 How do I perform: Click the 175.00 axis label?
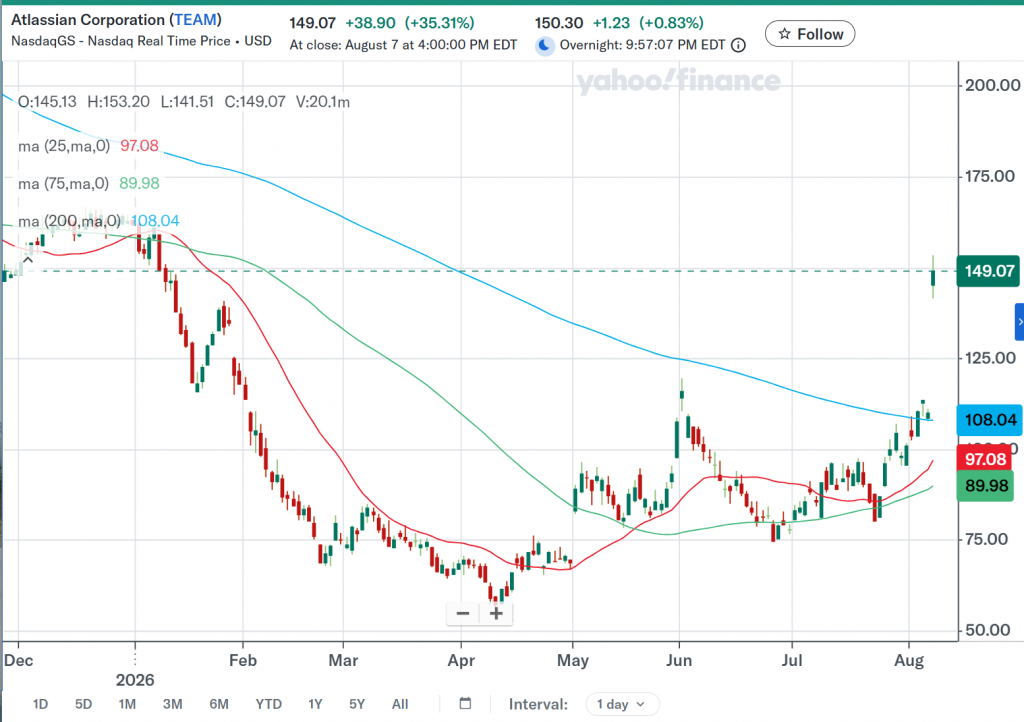pos(990,176)
